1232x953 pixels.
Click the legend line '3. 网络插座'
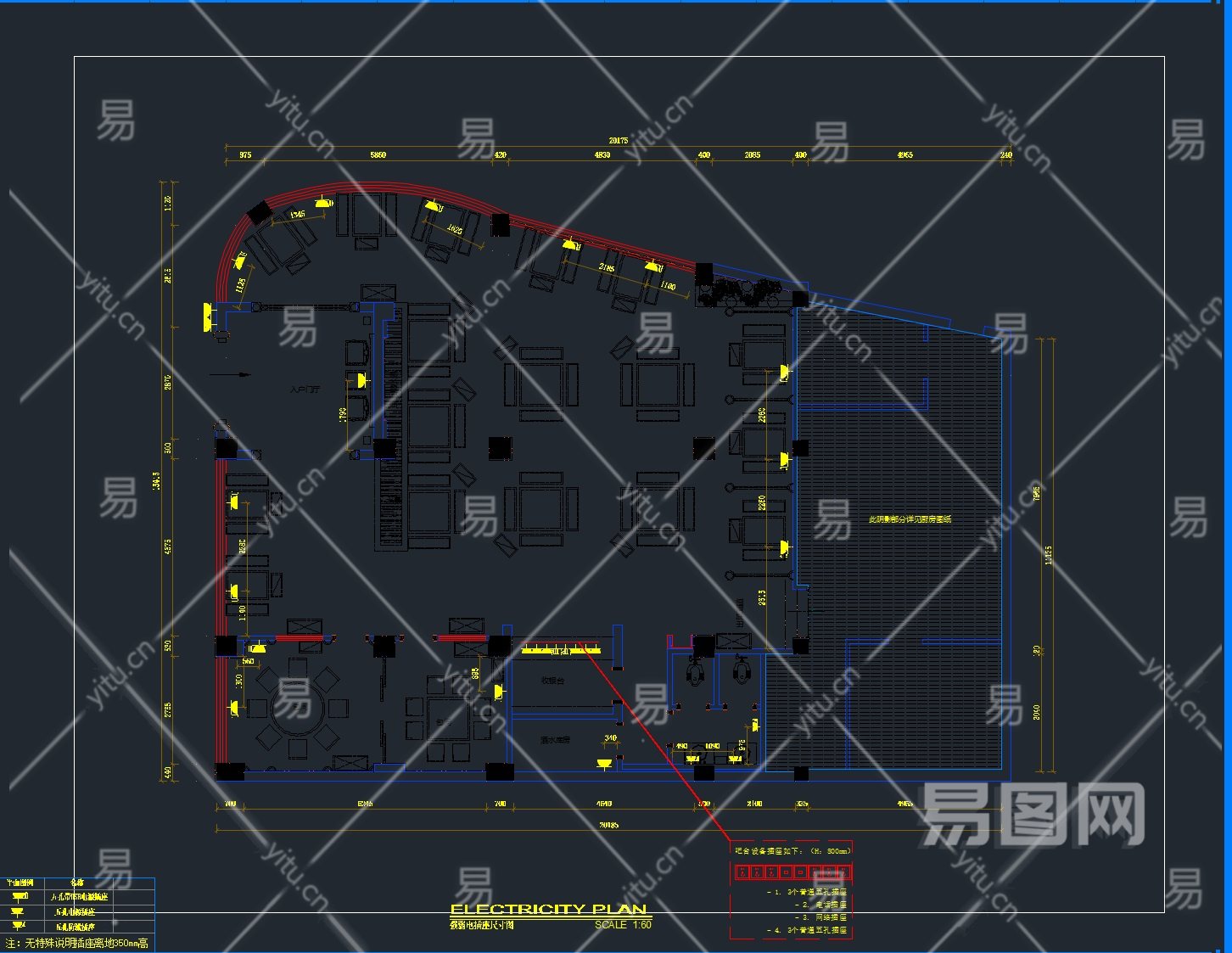click(x=820, y=917)
